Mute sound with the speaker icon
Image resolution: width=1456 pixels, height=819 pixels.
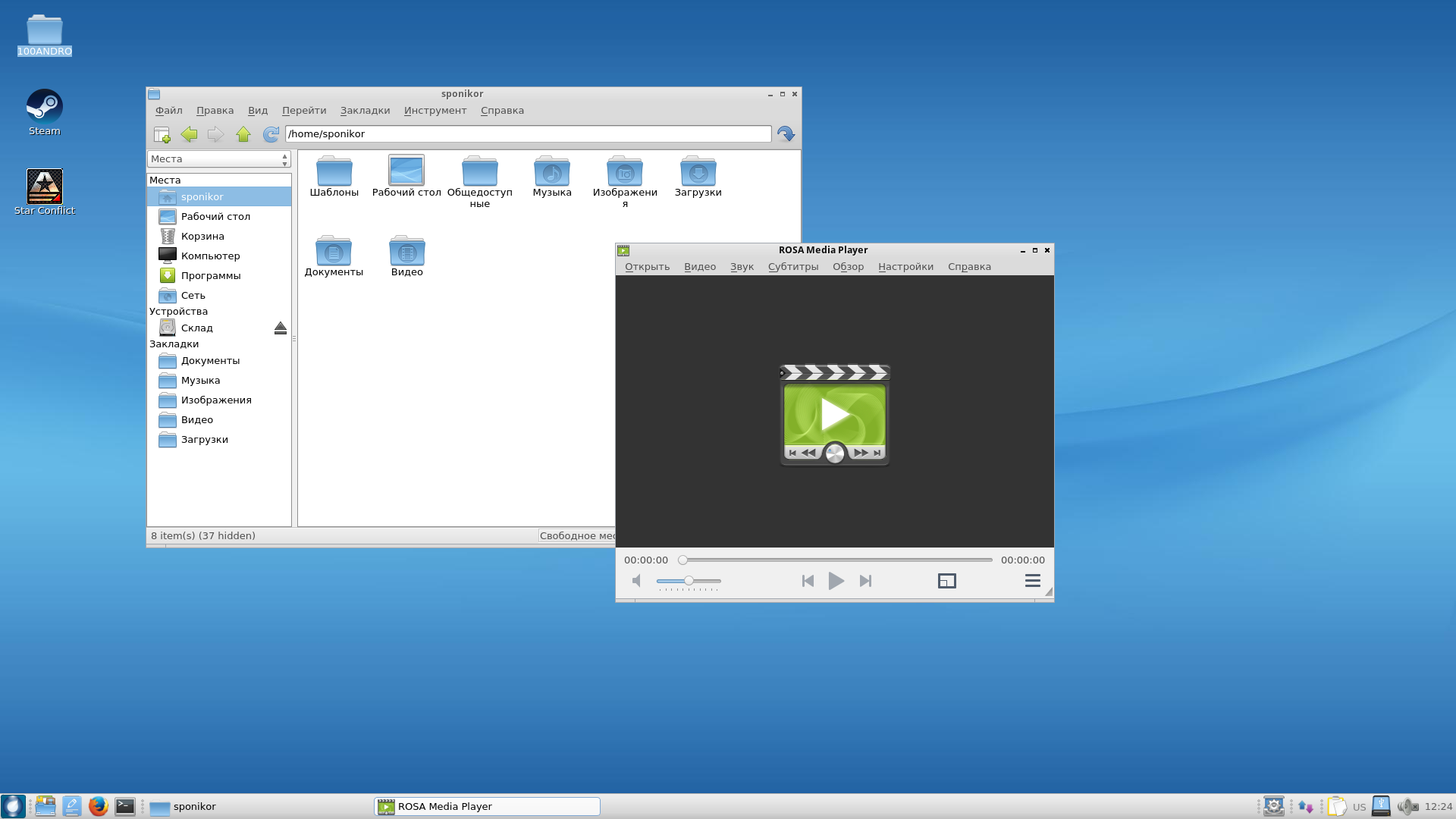pyautogui.click(x=637, y=581)
